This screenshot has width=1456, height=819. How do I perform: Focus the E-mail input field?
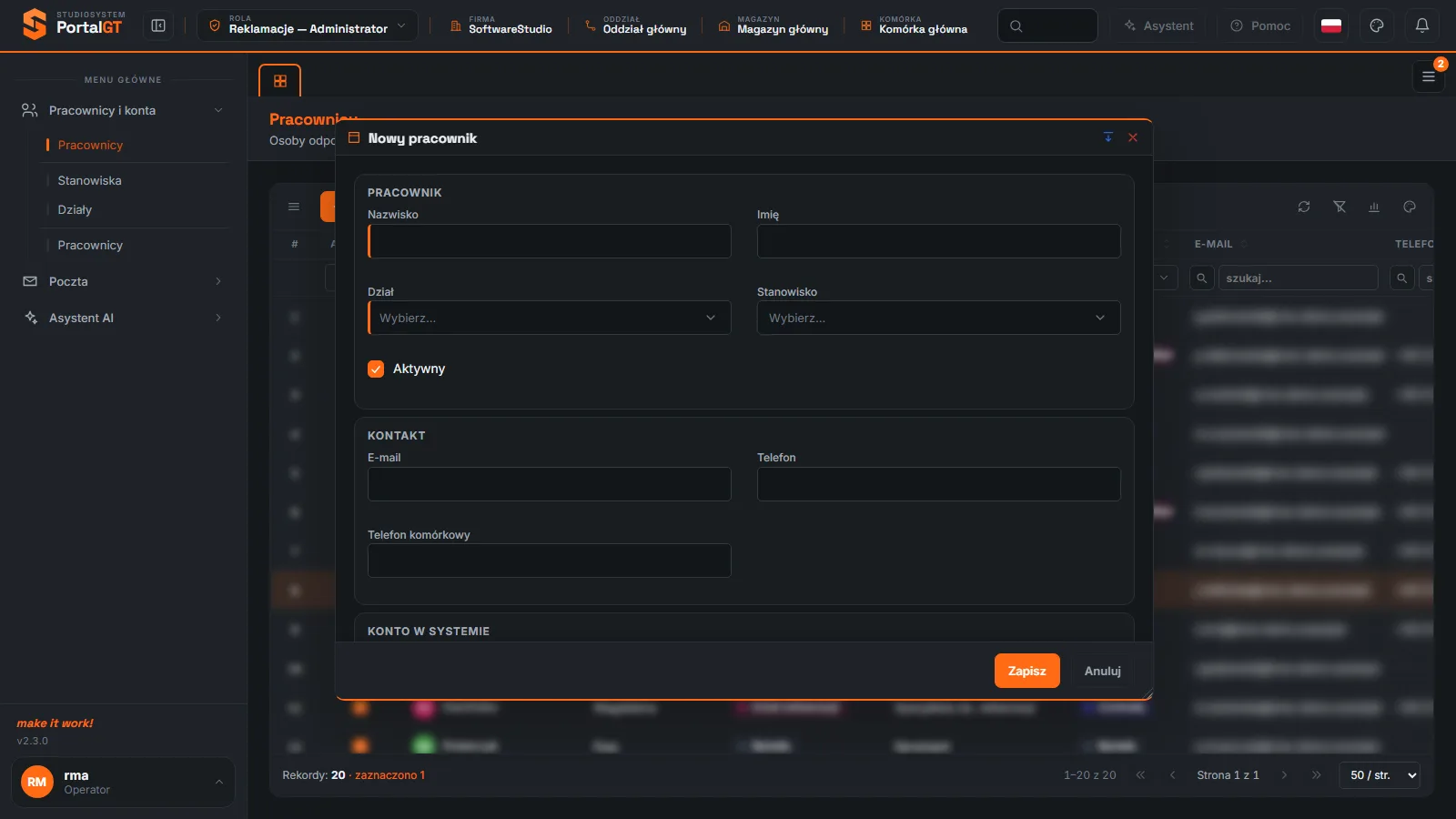tap(550, 484)
